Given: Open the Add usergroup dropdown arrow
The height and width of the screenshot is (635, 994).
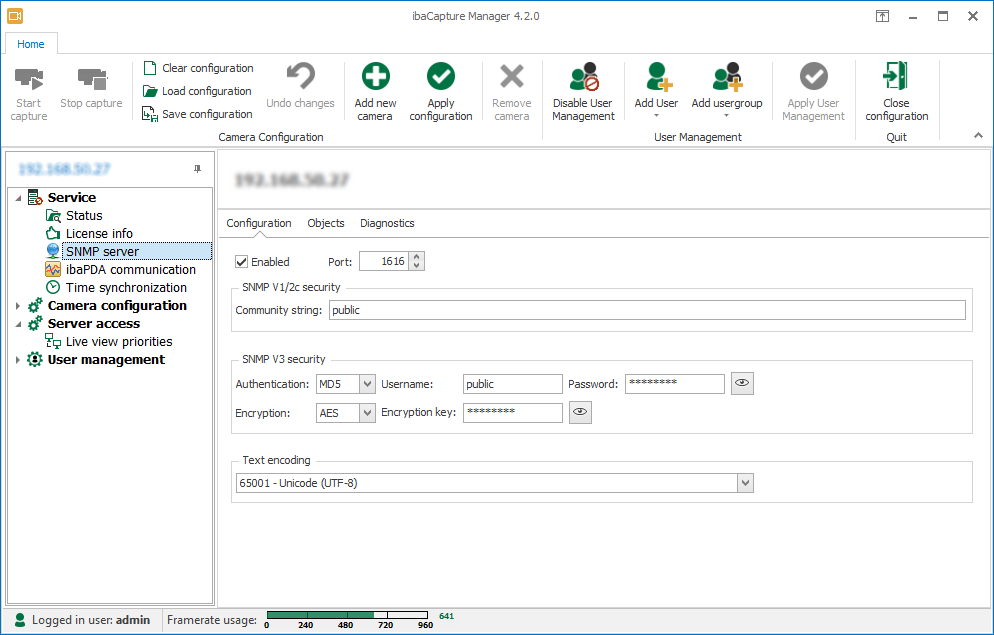Looking at the screenshot, I should tap(726, 115).
